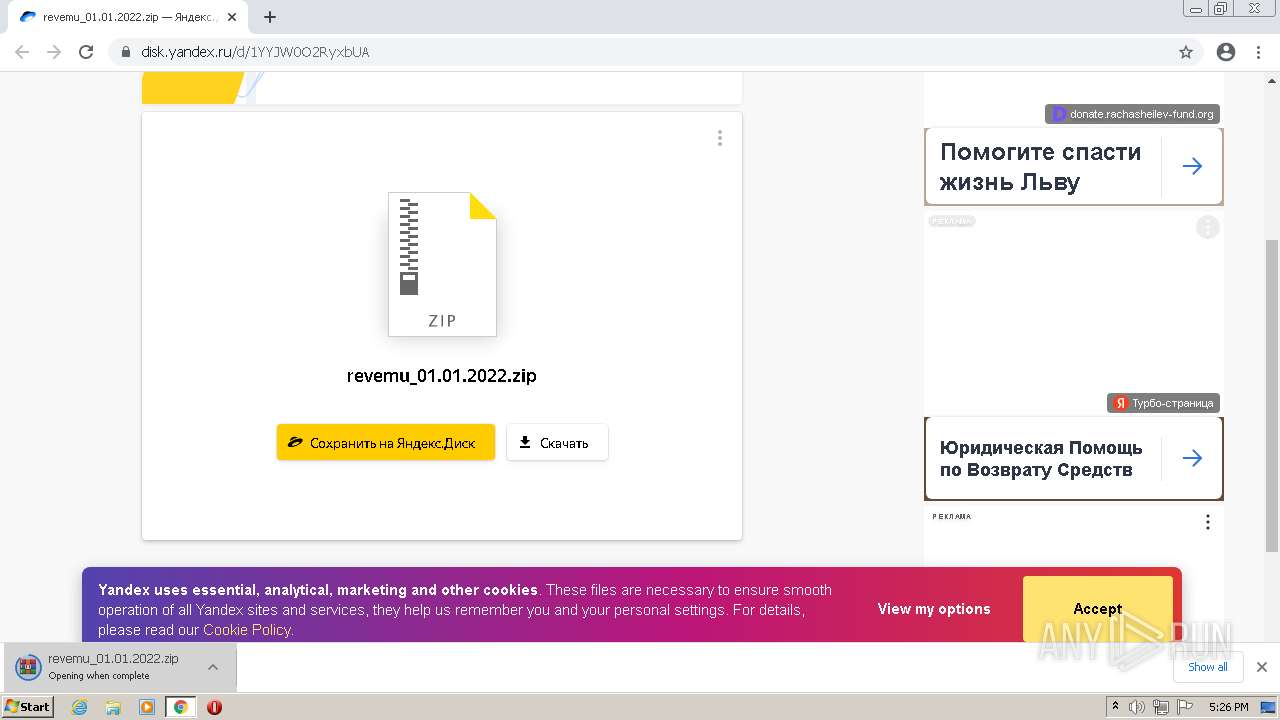Open the media player taskbar icon

(x=147, y=707)
